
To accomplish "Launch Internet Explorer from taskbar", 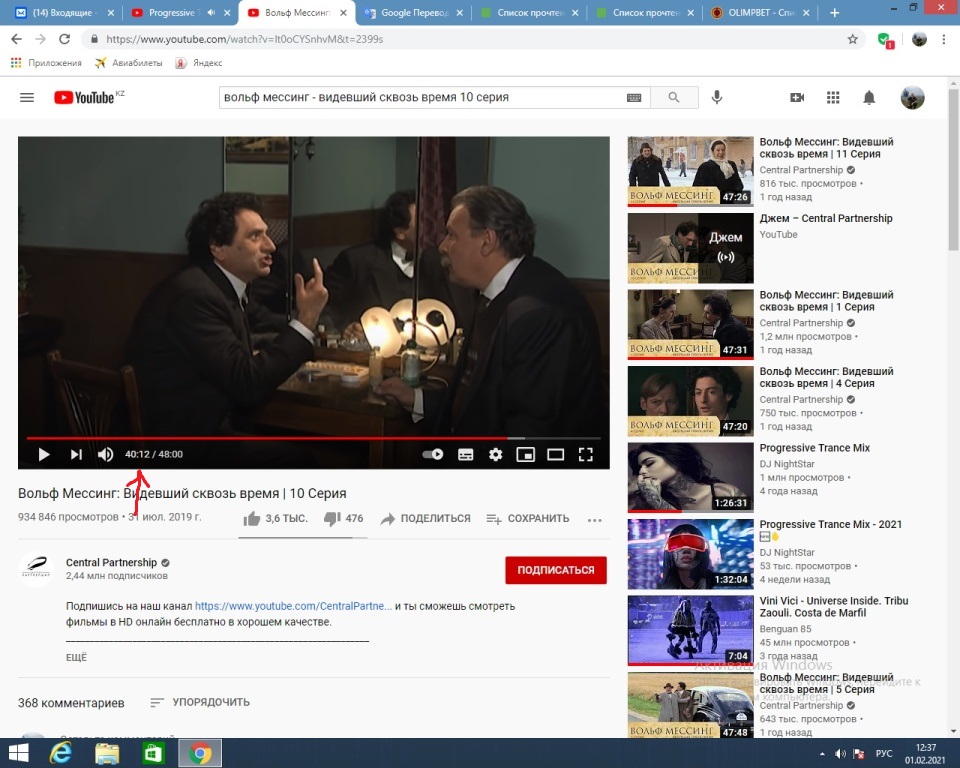I will tap(61, 753).
